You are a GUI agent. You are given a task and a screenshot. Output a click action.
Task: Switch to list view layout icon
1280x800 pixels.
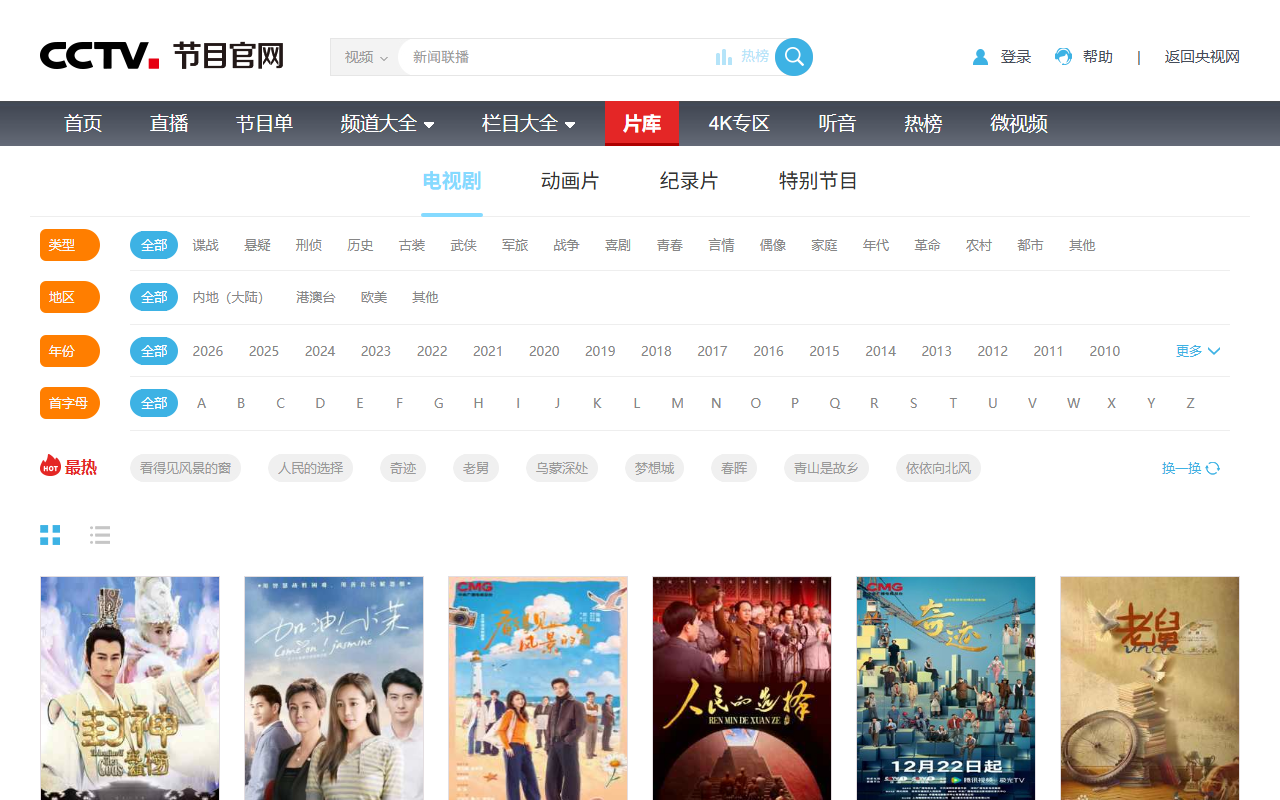[100, 535]
